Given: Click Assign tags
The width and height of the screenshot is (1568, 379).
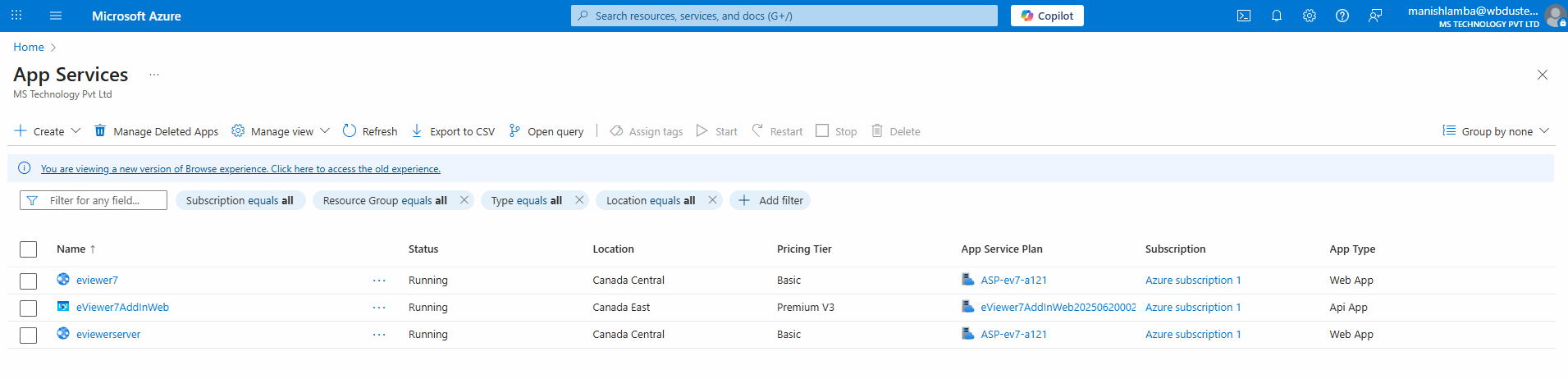Looking at the screenshot, I should 647,131.
